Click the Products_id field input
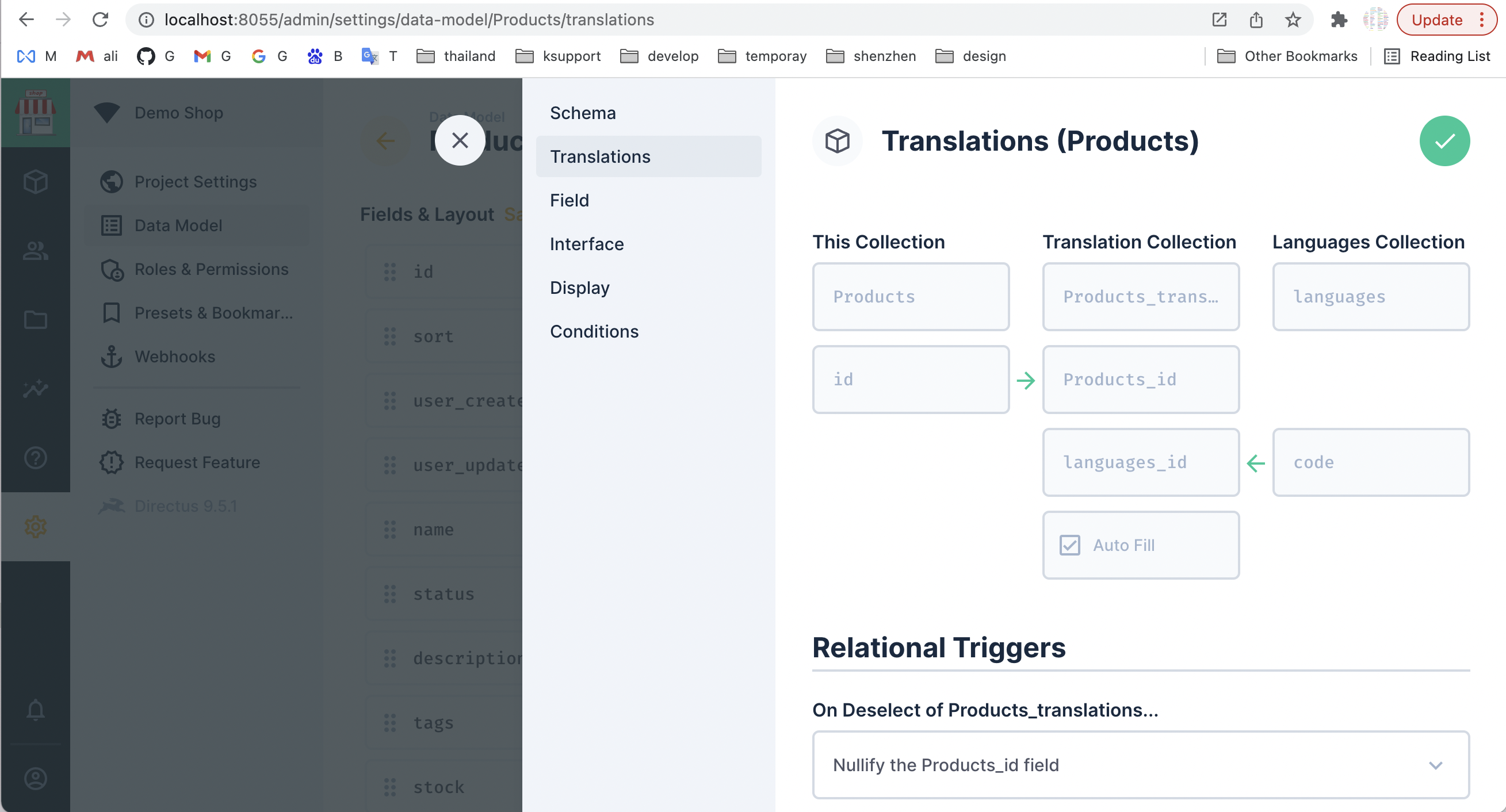Viewport: 1506px width, 812px height. 1140,380
